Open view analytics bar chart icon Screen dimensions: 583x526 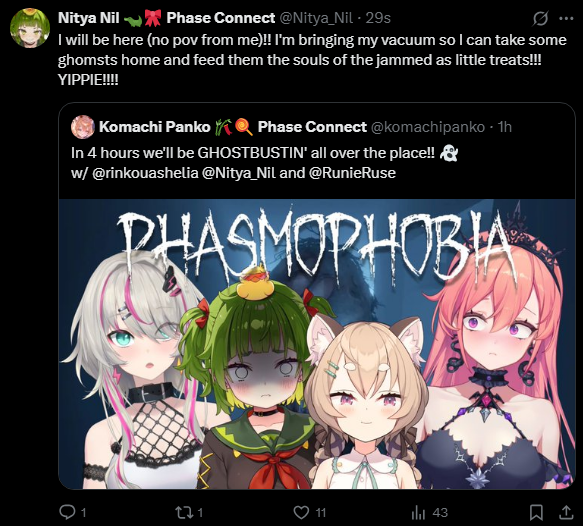[x=418, y=513]
